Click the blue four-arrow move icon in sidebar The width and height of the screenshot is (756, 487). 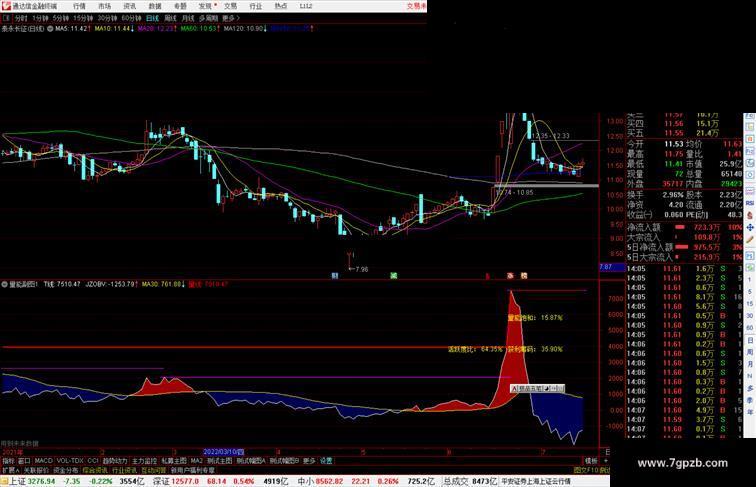click(750, 227)
